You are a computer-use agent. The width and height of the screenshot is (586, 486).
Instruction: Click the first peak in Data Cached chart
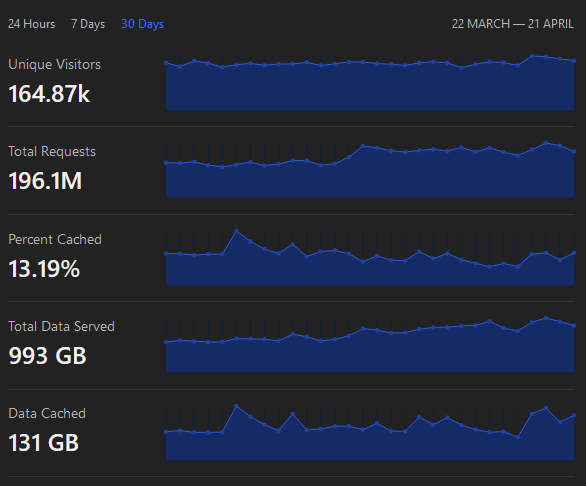coord(236,406)
